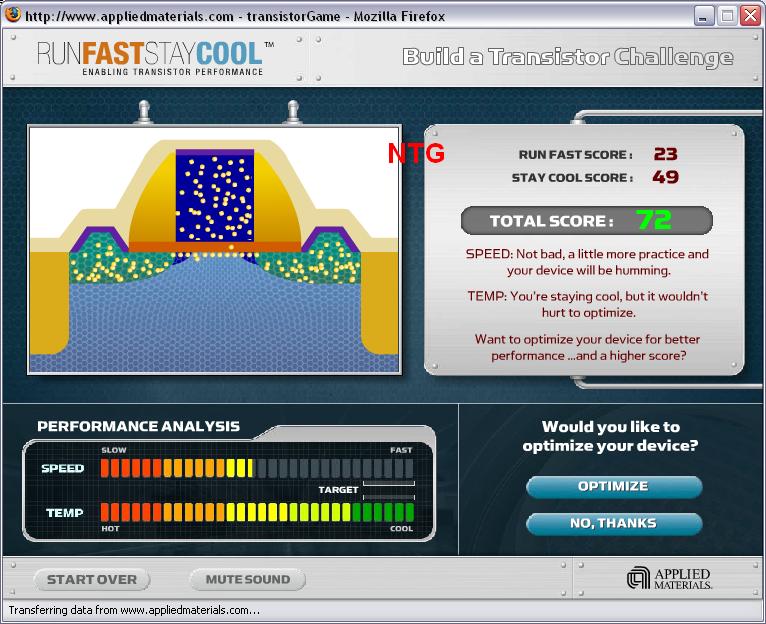
Task: Click the blue gate region of the transistor
Action: point(215,198)
